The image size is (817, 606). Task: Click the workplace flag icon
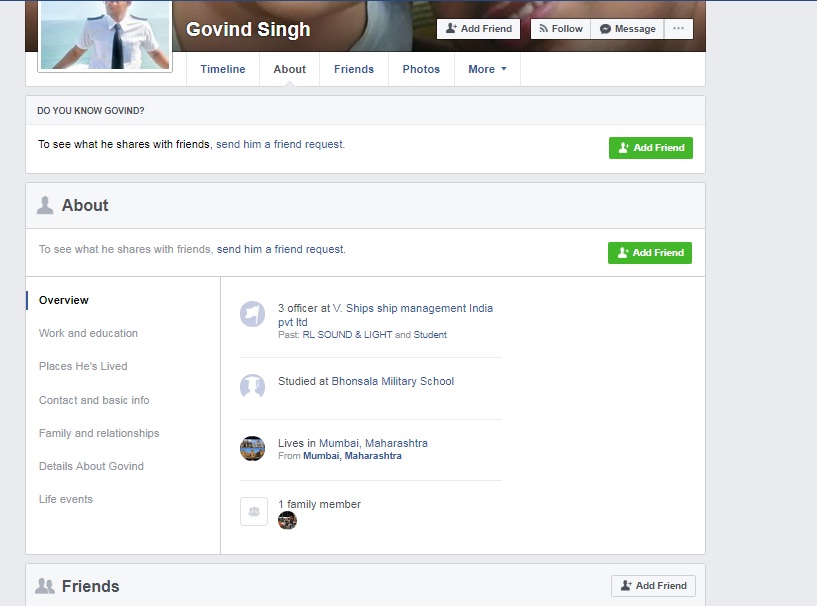coord(252,314)
